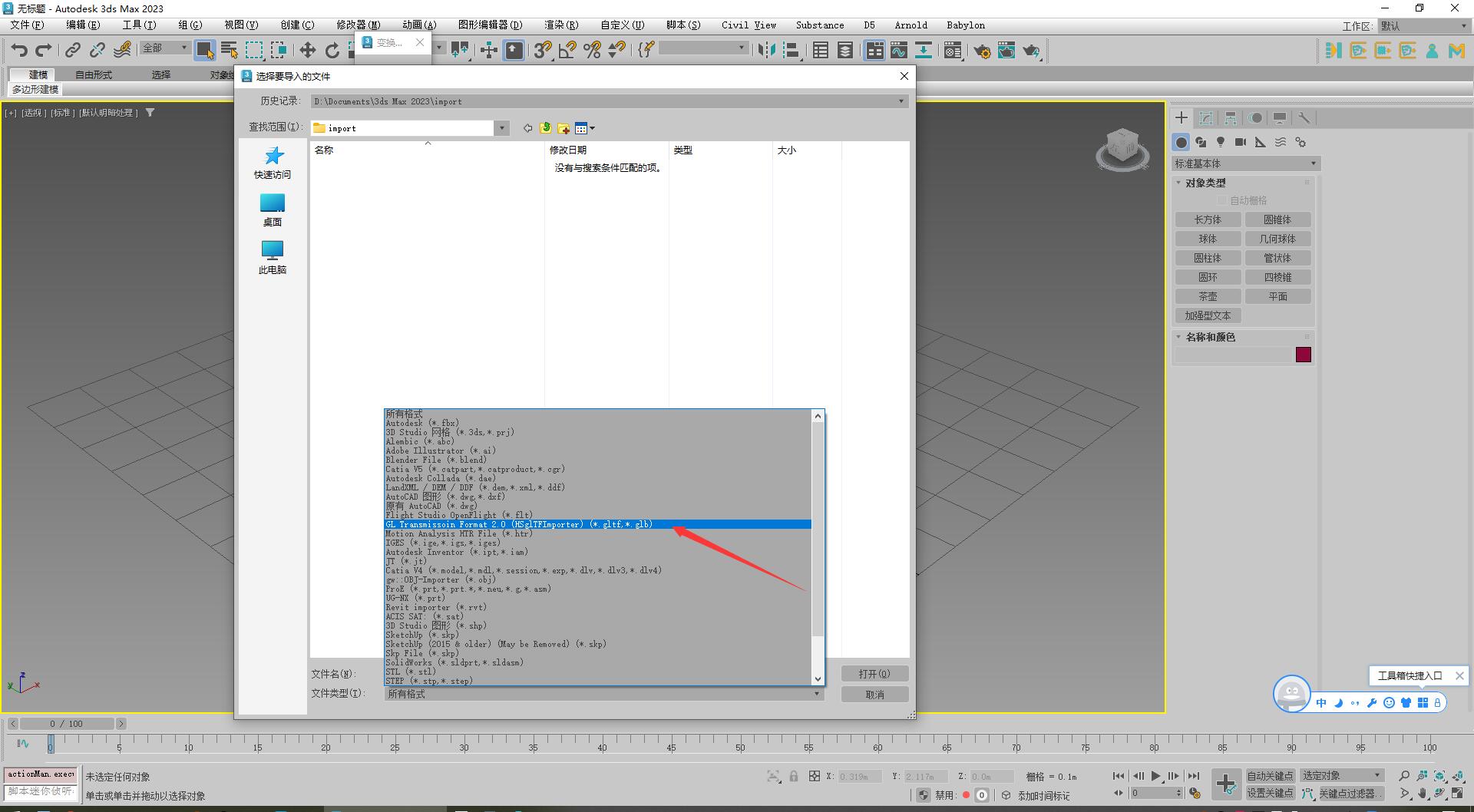The image size is (1474, 812).
Task: Open the Create tab plus icon
Action: [x=1182, y=117]
